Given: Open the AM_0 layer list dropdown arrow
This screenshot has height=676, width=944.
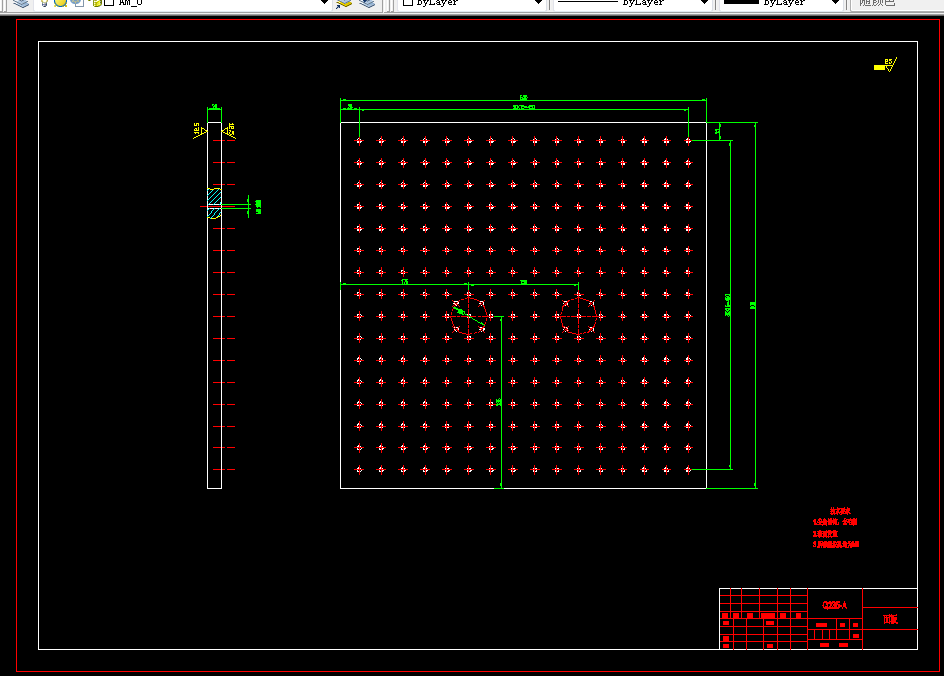Looking at the screenshot, I should click(x=324, y=2).
